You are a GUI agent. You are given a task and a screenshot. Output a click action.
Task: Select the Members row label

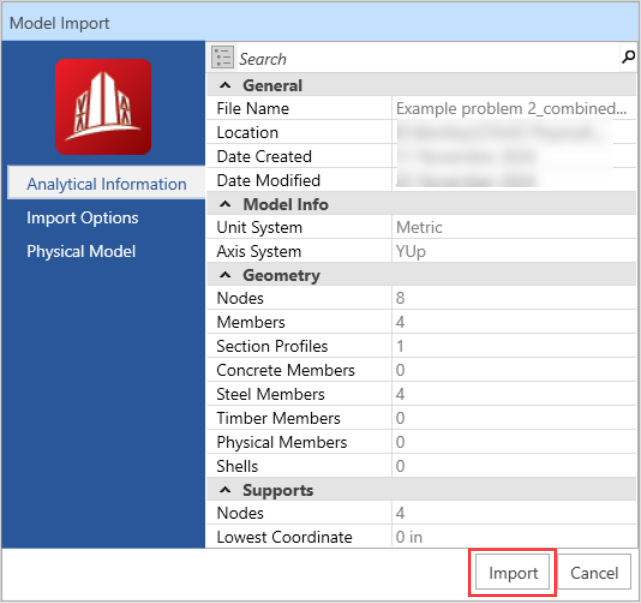click(x=251, y=322)
